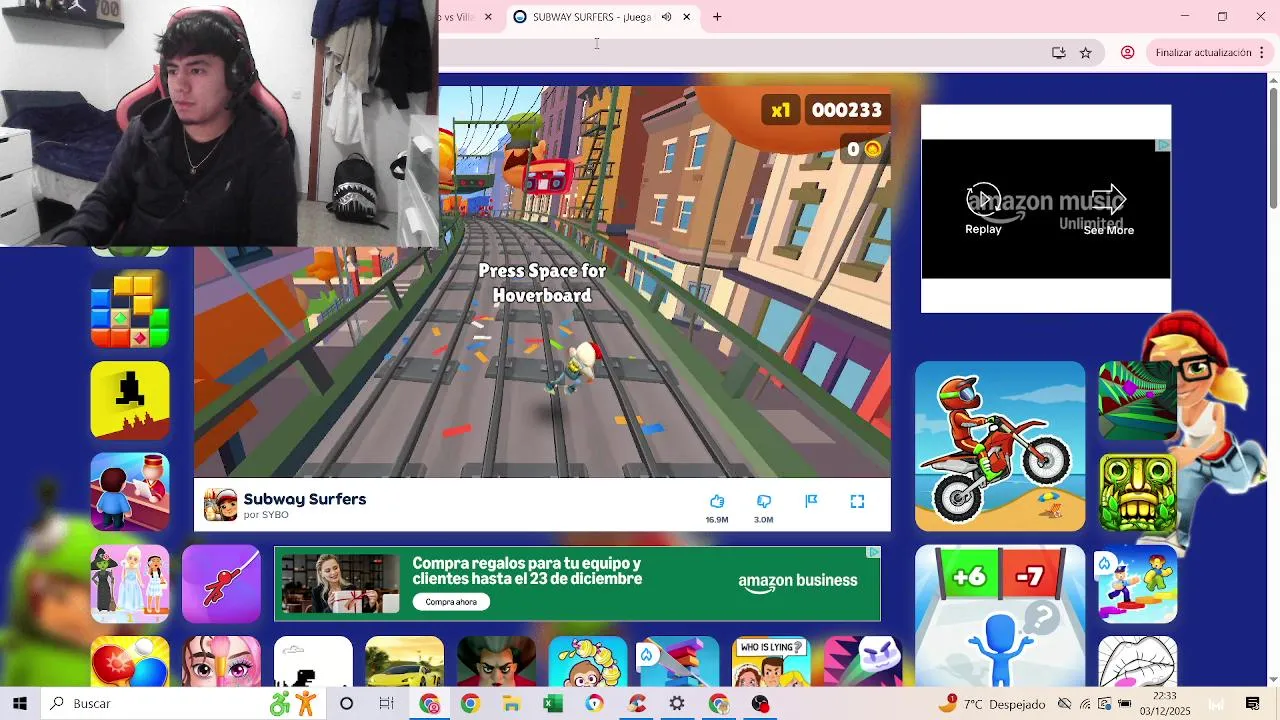Open the makeup face game thumbnail
This screenshot has height=720, width=1280.
click(221, 662)
